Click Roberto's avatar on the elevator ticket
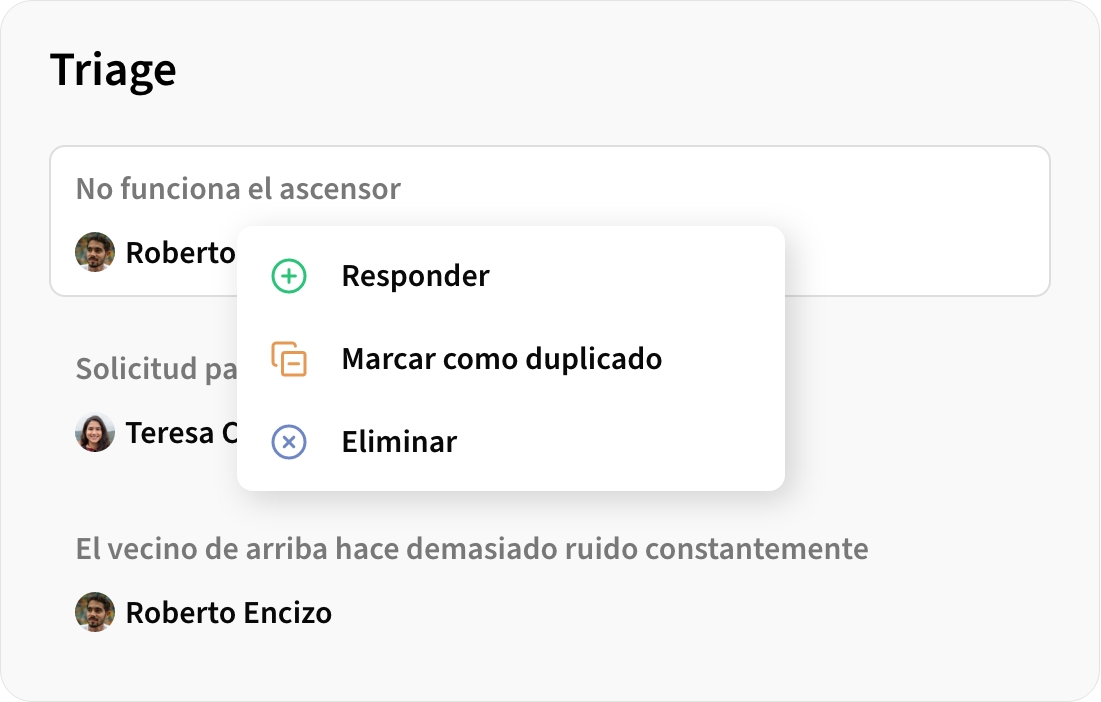1101x702 pixels. (95, 252)
